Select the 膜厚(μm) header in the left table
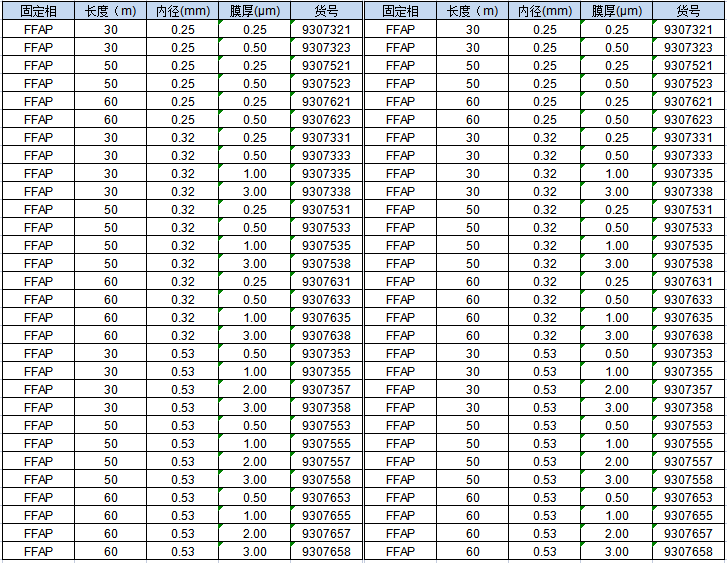 255,11
